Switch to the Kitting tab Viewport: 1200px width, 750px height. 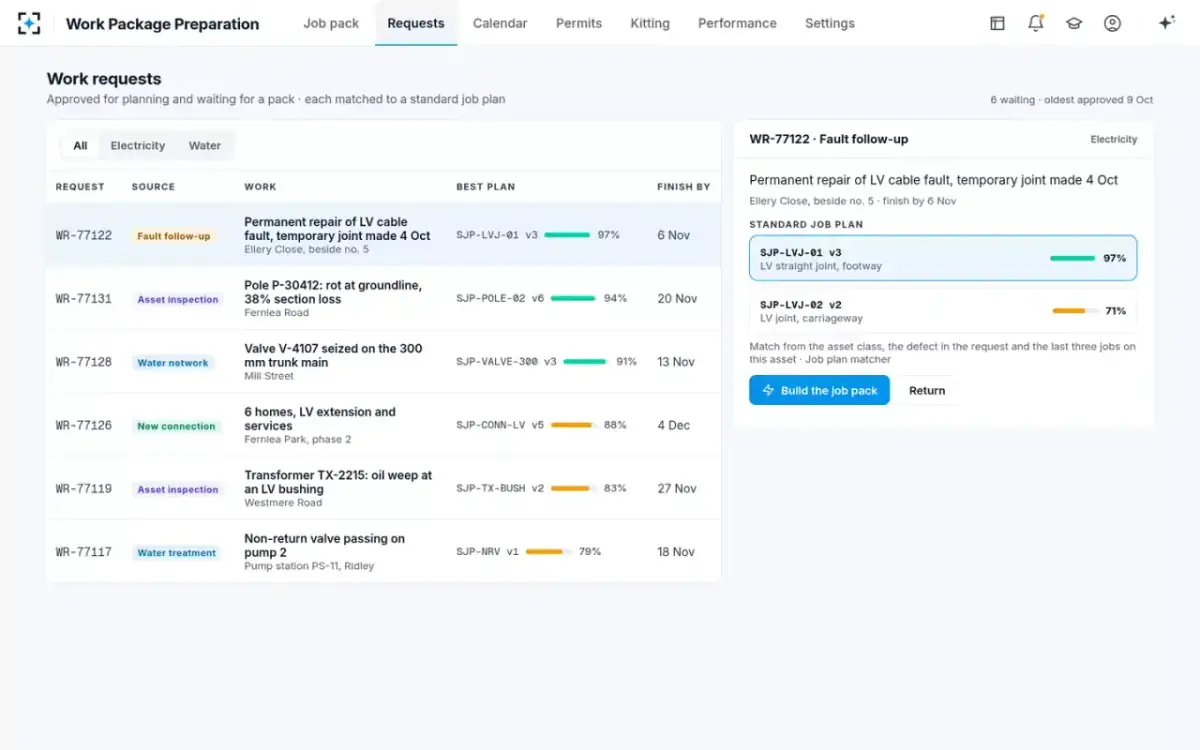coord(650,23)
